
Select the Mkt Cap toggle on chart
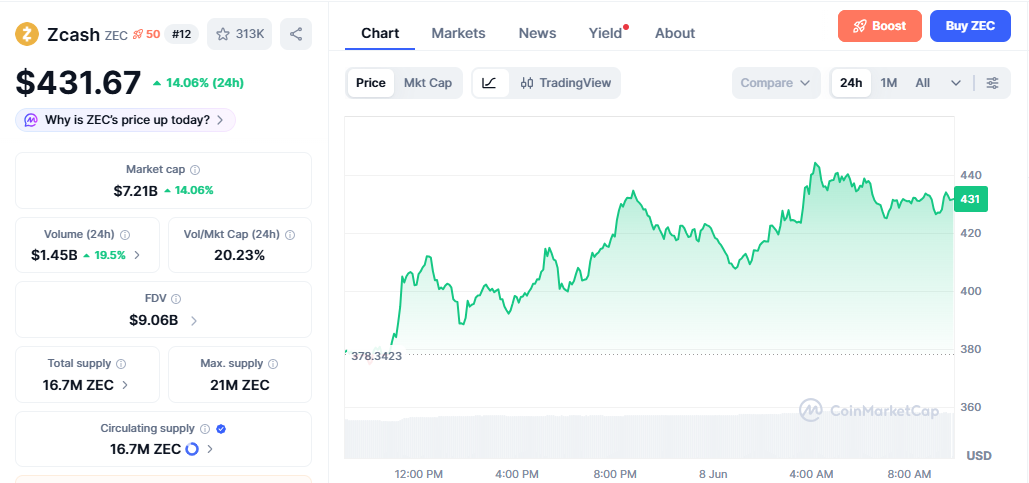pyautogui.click(x=428, y=83)
